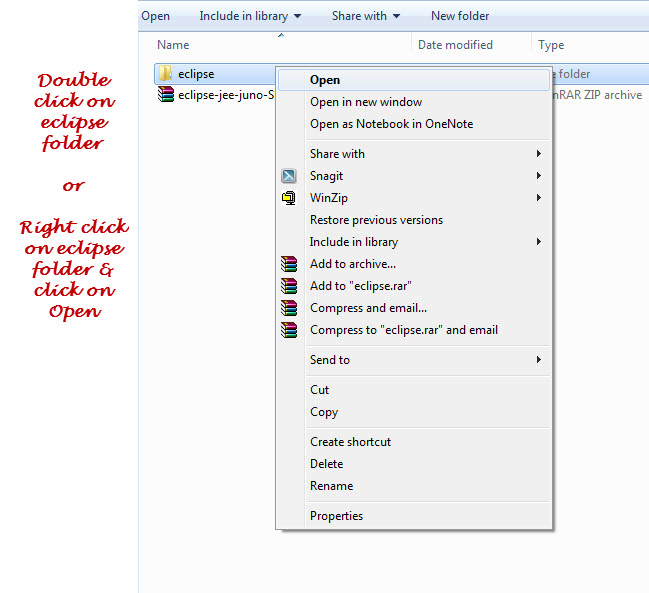The height and width of the screenshot is (593, 649).
Task: Click WinRAR icon beside Compress to "eclipse.rar" and email
Action: pyautogui.click(x=289, y=330)
